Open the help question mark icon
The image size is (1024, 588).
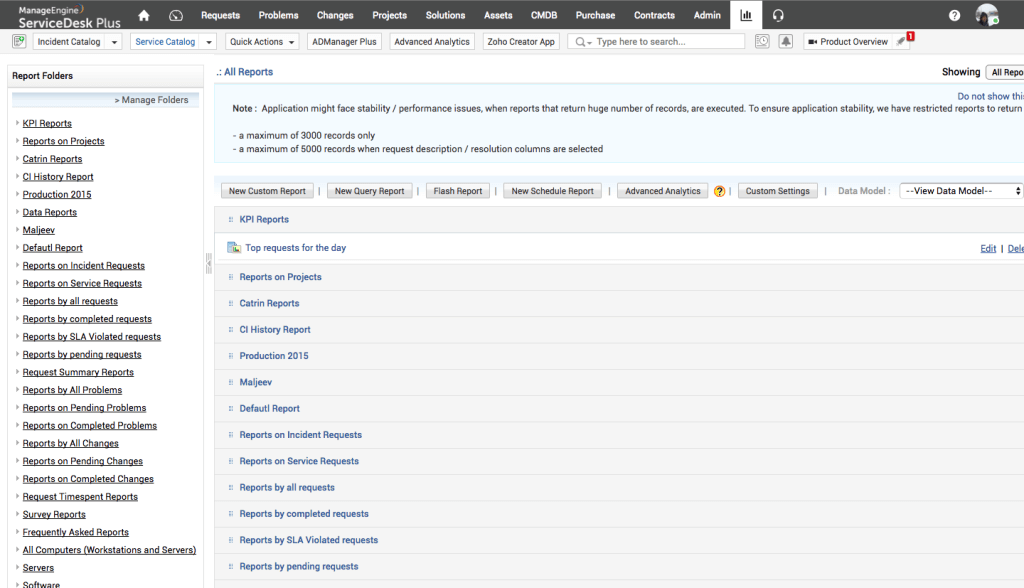pyautogui.click(x=954, y=15)
